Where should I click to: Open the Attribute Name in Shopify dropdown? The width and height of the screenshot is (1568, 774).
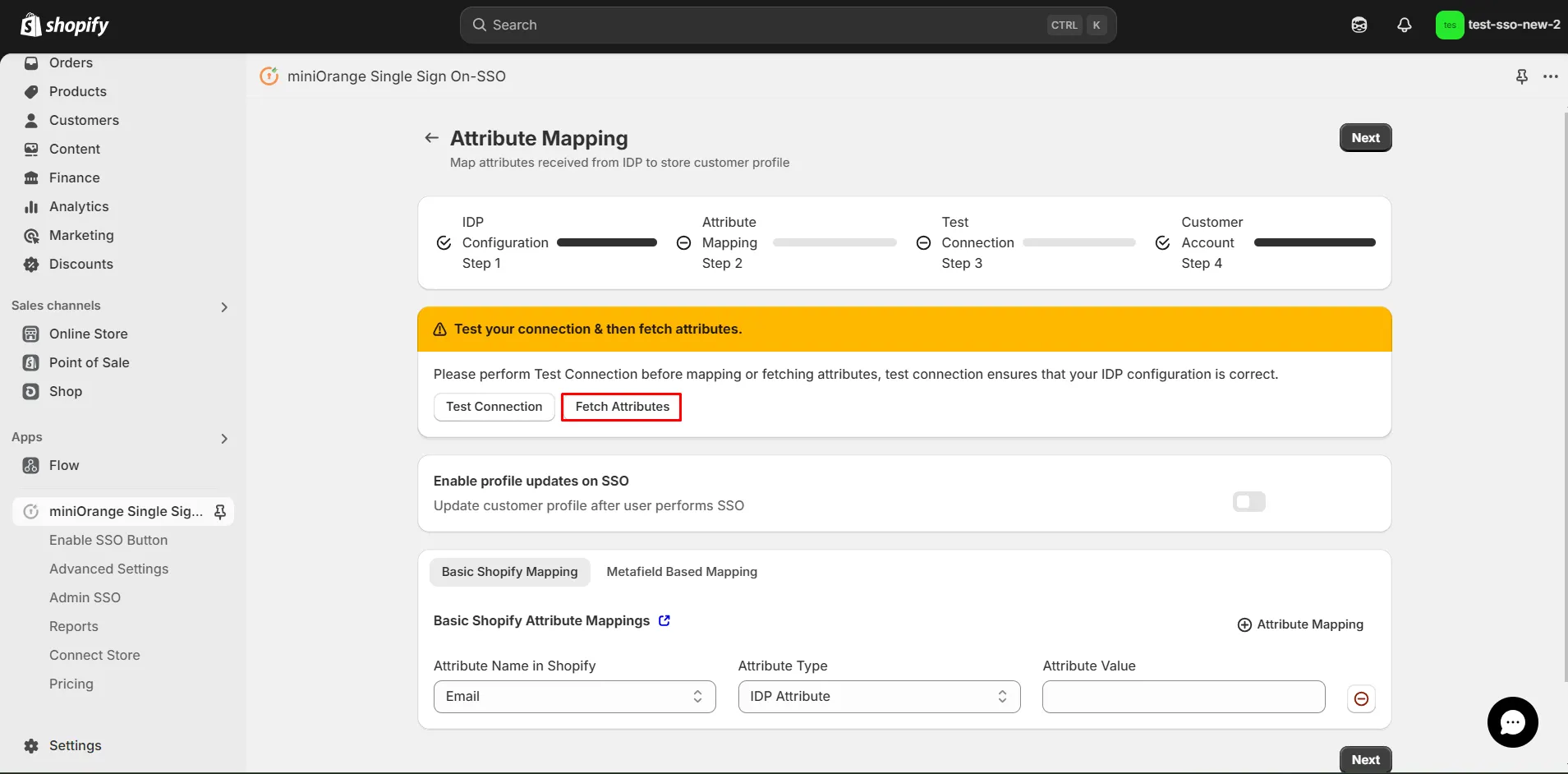tap(575, 697)
